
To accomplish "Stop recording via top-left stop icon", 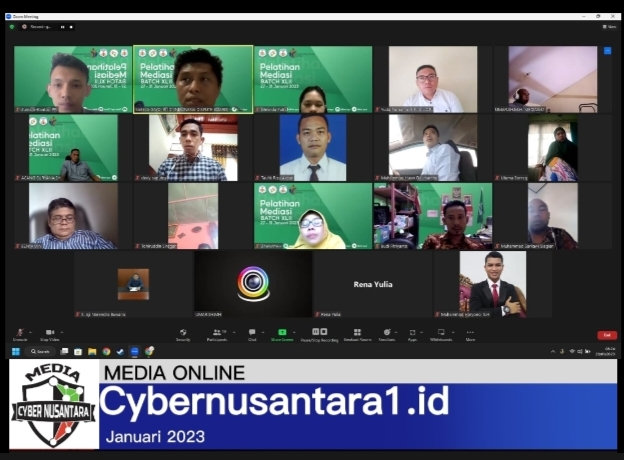I will click(x=71, y=27).
